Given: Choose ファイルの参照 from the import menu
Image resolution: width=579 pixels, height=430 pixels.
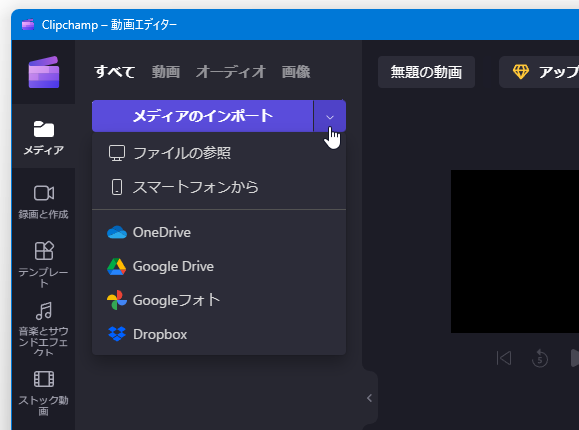Looking at the screenshot, I should coord(219,153).
